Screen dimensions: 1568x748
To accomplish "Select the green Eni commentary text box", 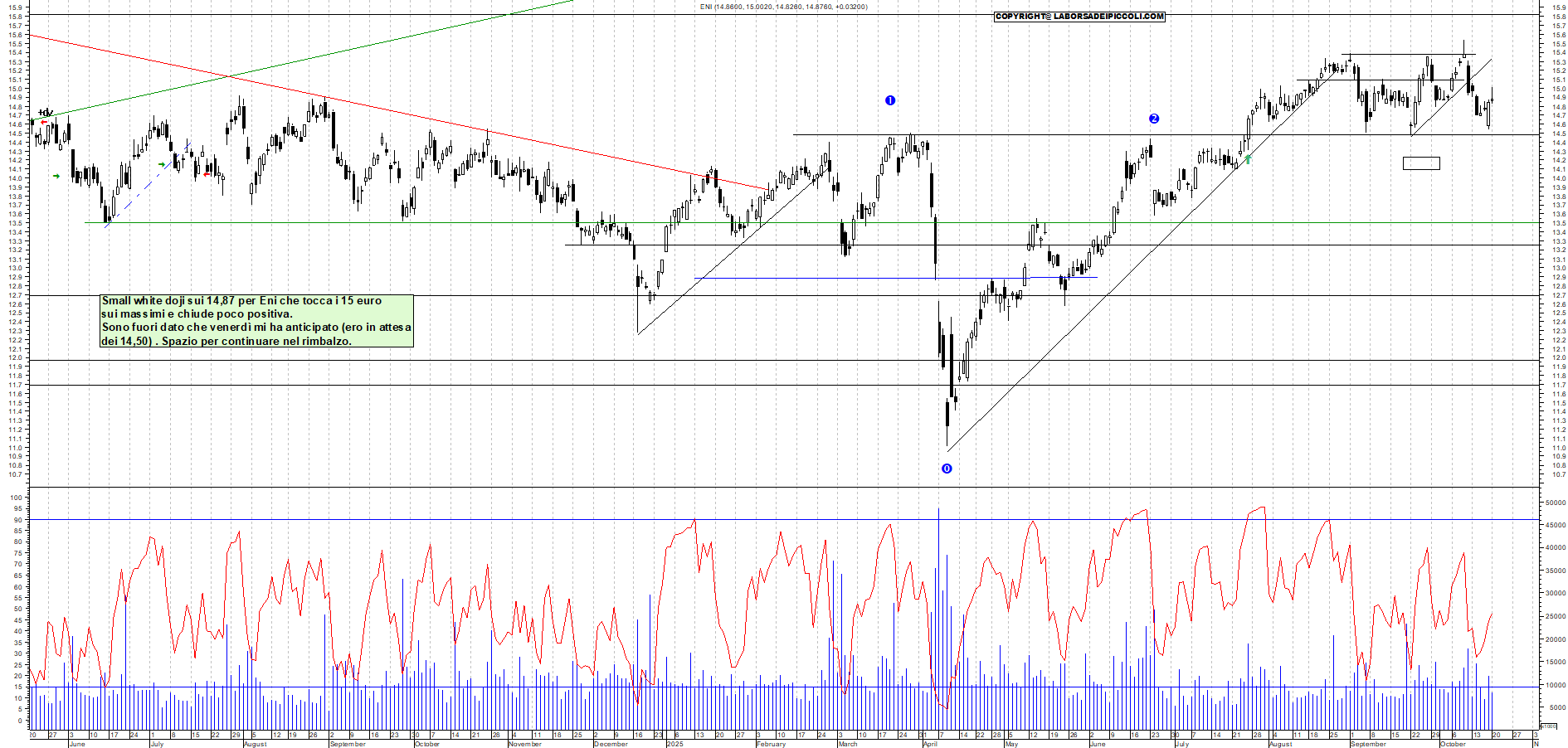I will (256, 321).
